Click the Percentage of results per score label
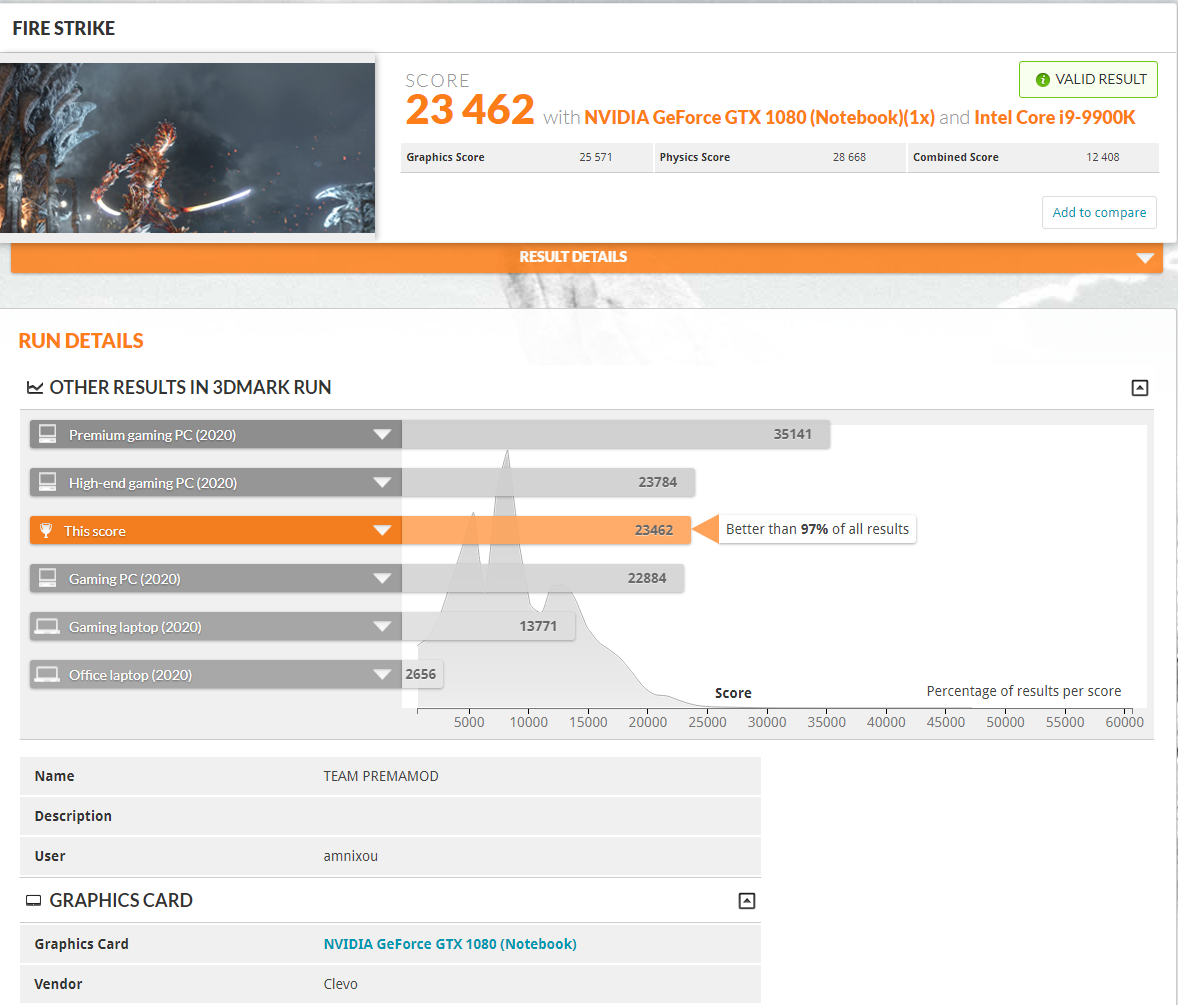This screenshot has width=1178, height=1005. [x=1023, y=692]
